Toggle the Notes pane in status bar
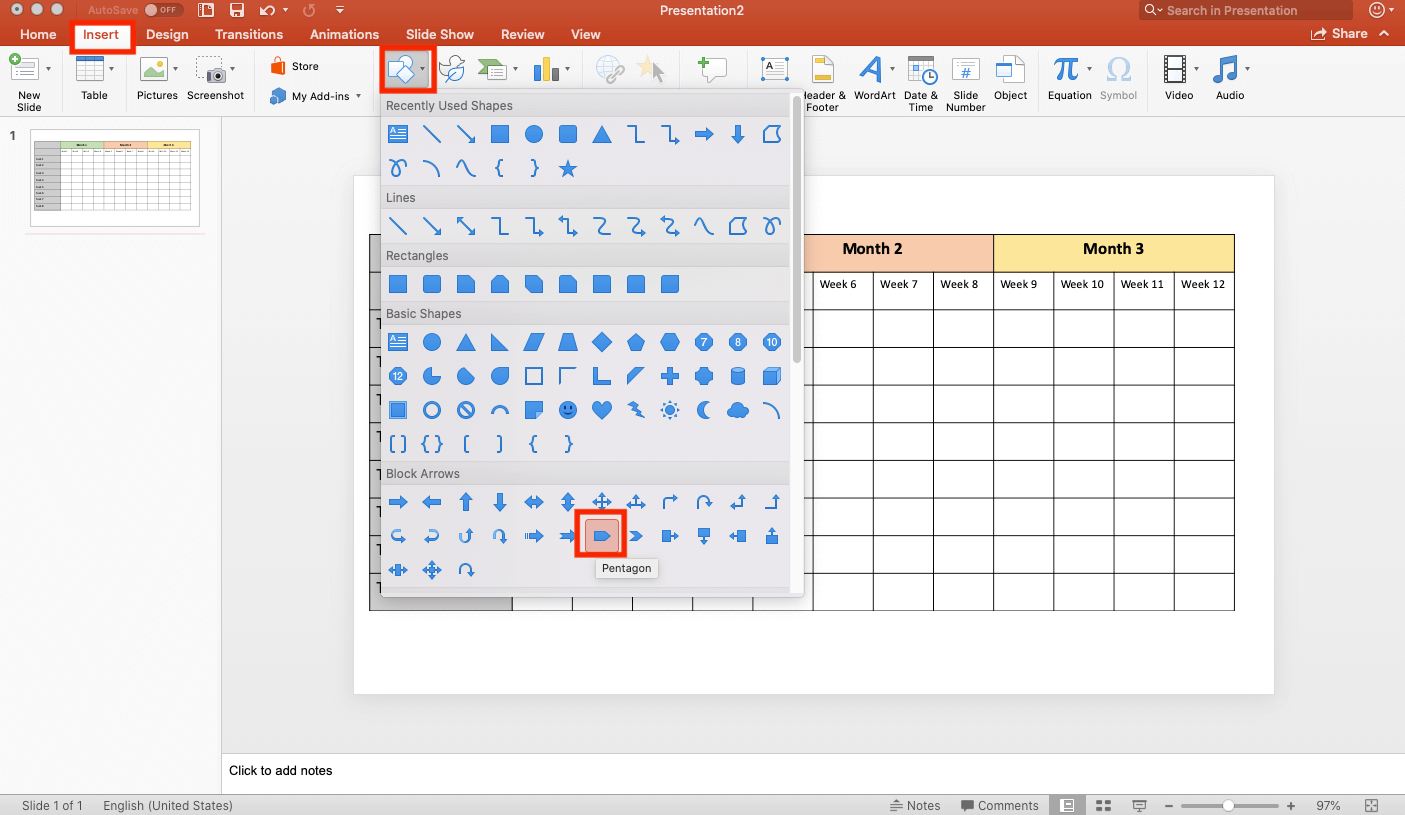Screen dimensions: 1405x815 915,806
